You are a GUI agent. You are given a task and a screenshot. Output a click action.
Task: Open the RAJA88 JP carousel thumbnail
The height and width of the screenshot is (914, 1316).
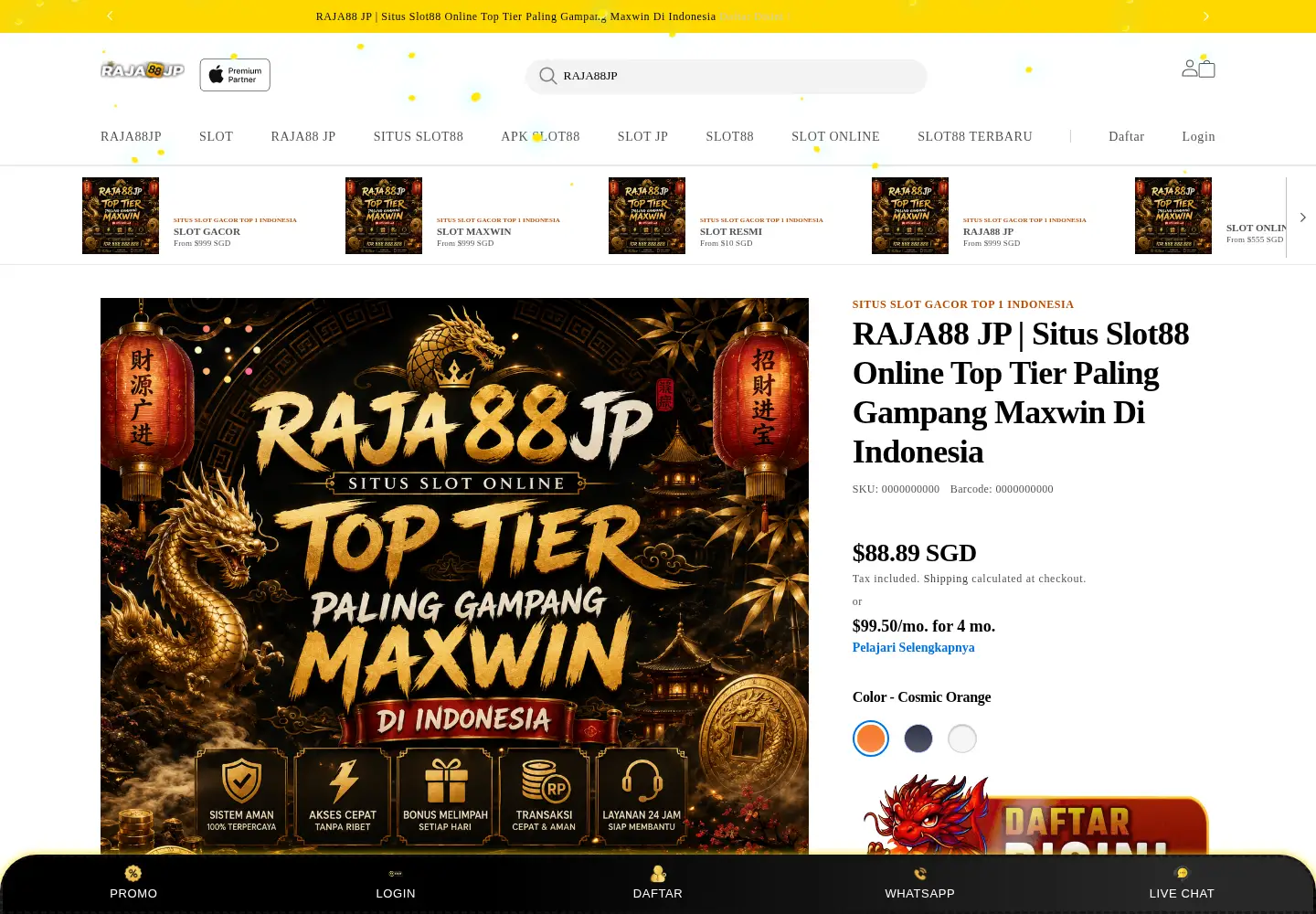click(x=910, y=216)
